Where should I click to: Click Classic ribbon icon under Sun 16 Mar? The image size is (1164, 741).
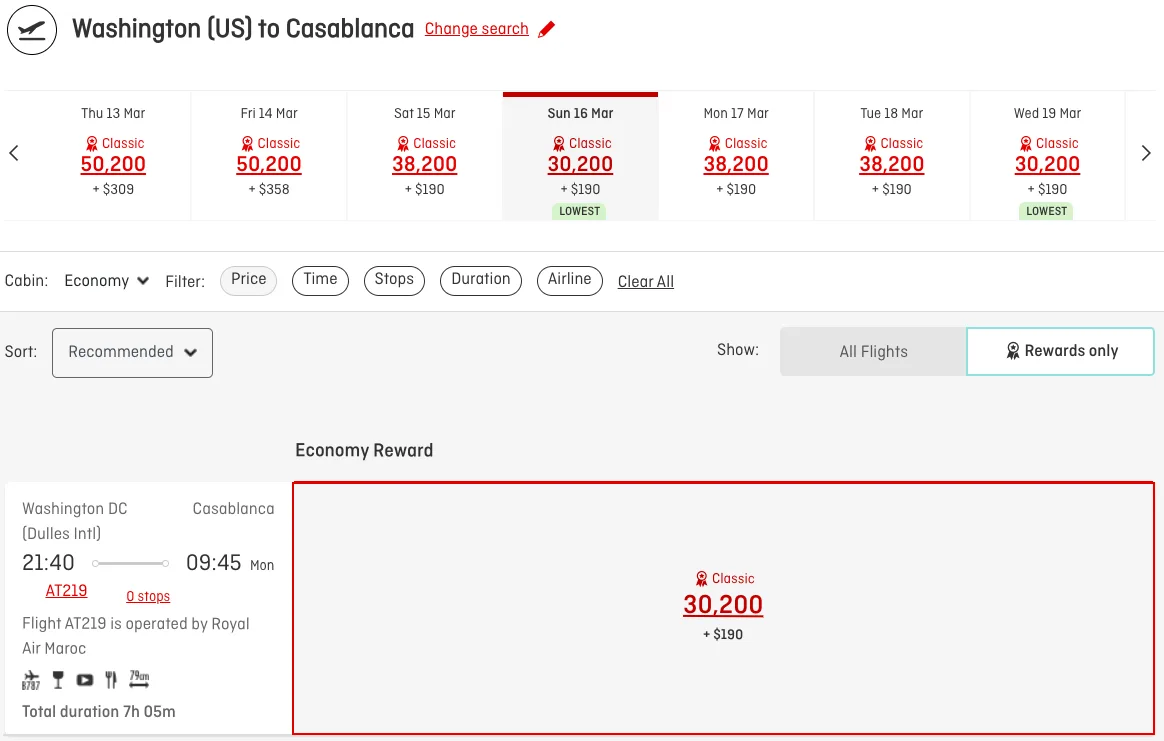(x=559, y=143)
